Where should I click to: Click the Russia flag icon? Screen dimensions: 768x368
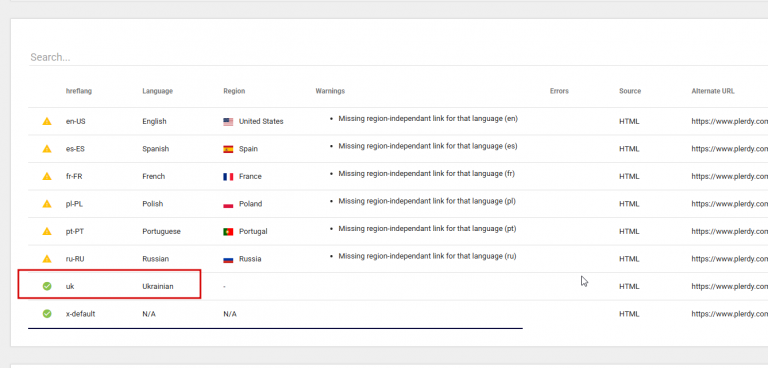point(228,259)
